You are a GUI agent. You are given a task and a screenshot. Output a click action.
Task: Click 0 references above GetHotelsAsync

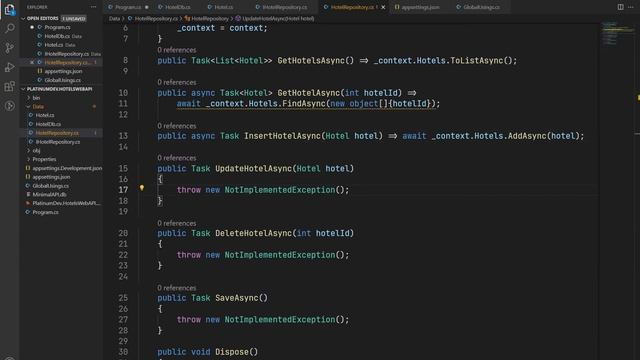(177, 50)
